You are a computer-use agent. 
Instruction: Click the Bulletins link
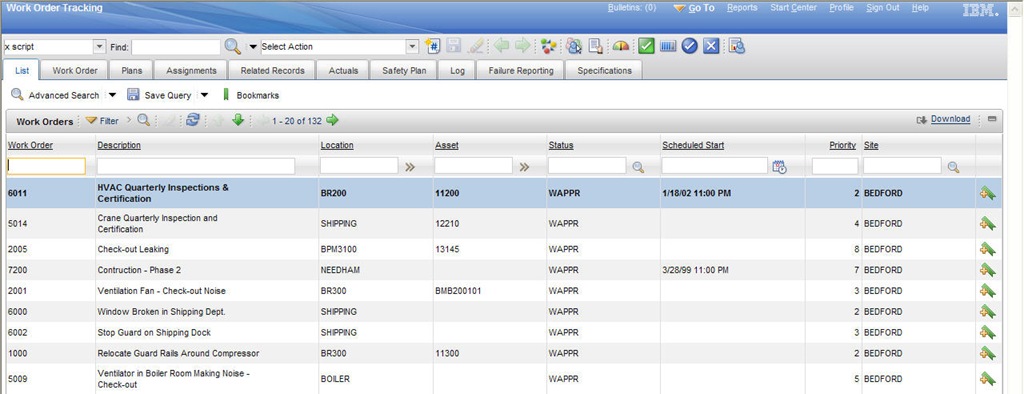pyautogui.click(x=632, y=8)
